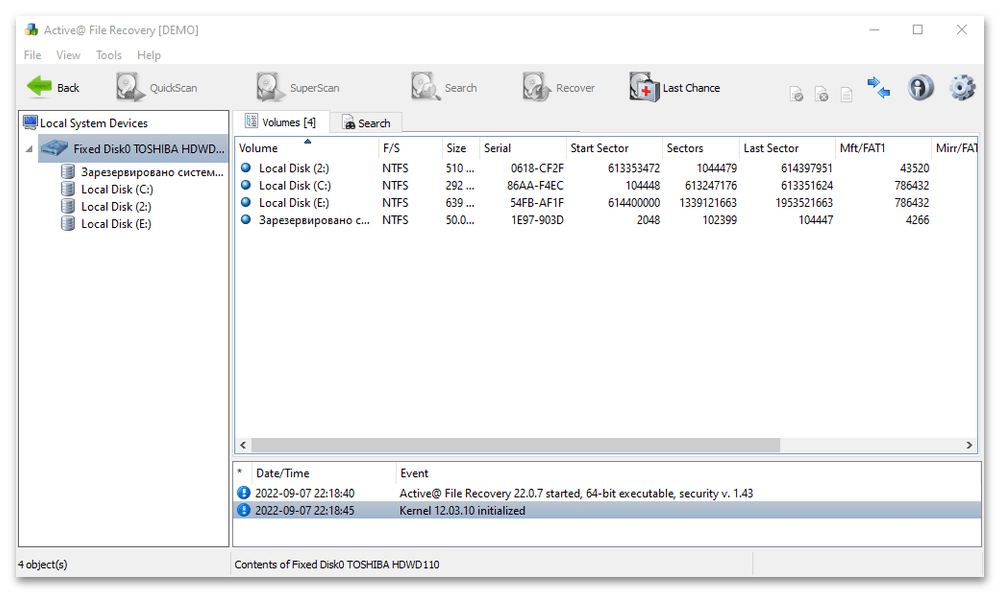Select Local Disk (E:) in device tree

[x=116, y=224]
